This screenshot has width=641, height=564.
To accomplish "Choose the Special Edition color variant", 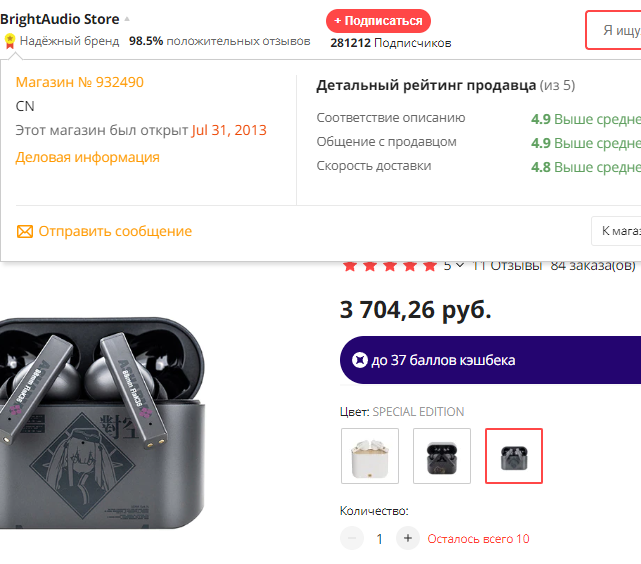I will tap(514, 456).
